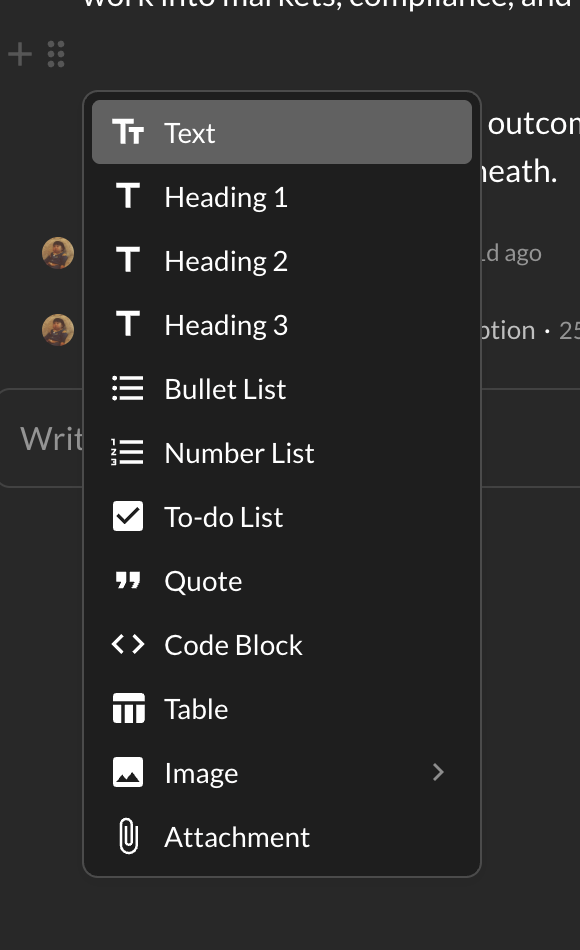The height and width of the screenshot is (950, 580).
Task: Click the Number List icon
Action: (x=128, y=452)
